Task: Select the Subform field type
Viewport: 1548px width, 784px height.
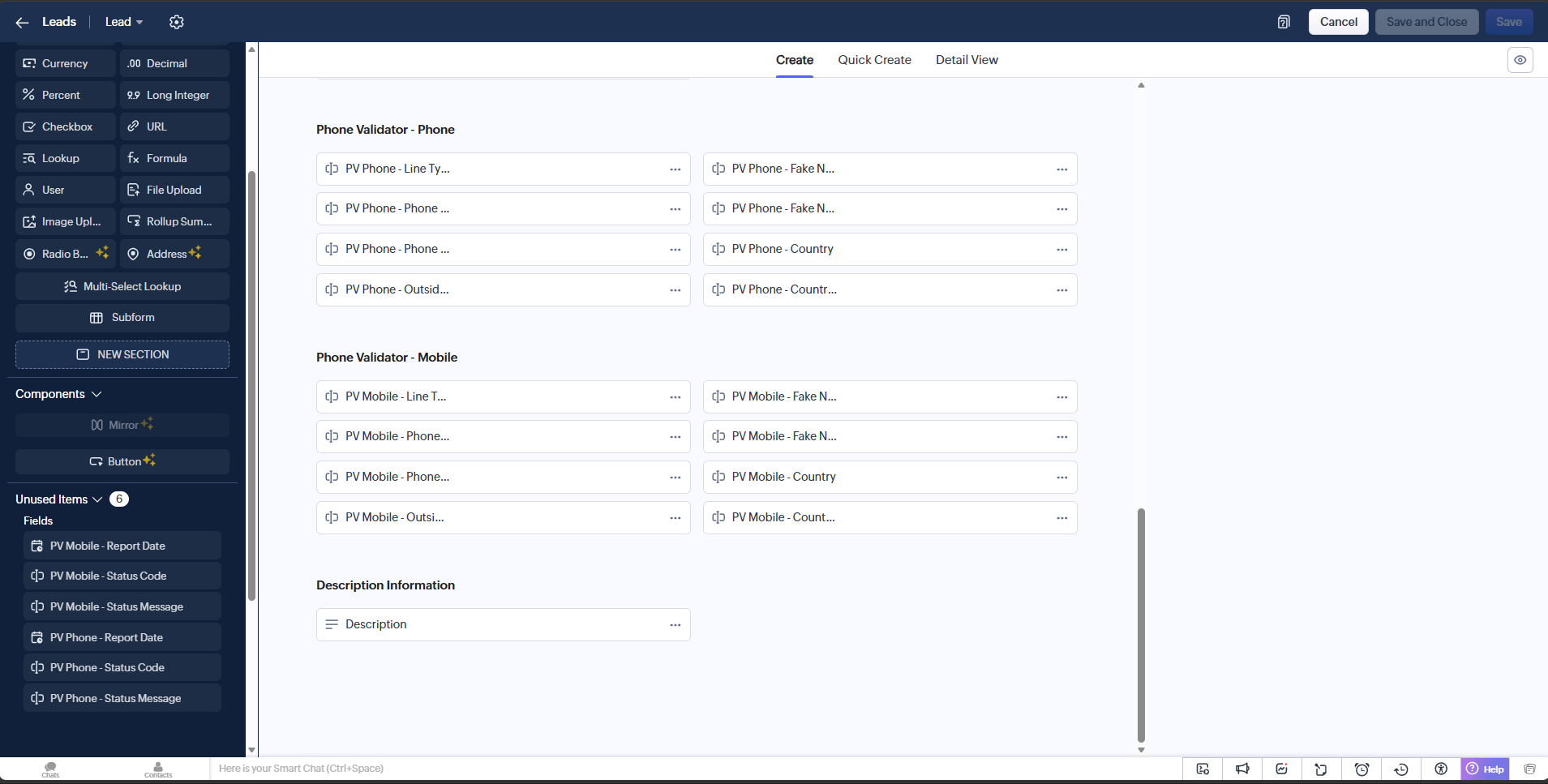Action: click(x=122, y=318)
